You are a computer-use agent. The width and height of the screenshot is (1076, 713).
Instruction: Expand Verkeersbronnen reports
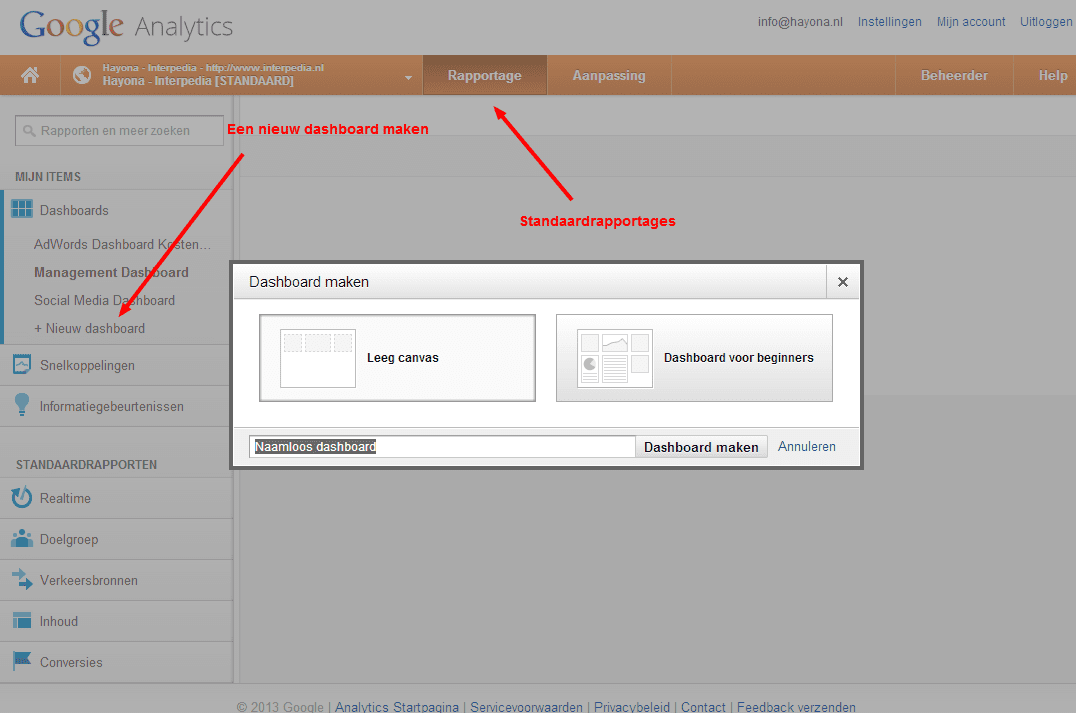pos(89,581)
